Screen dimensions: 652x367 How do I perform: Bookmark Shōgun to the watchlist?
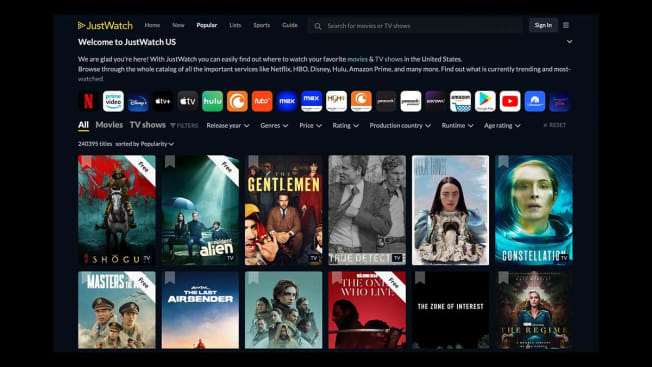[x=86, y=161]
